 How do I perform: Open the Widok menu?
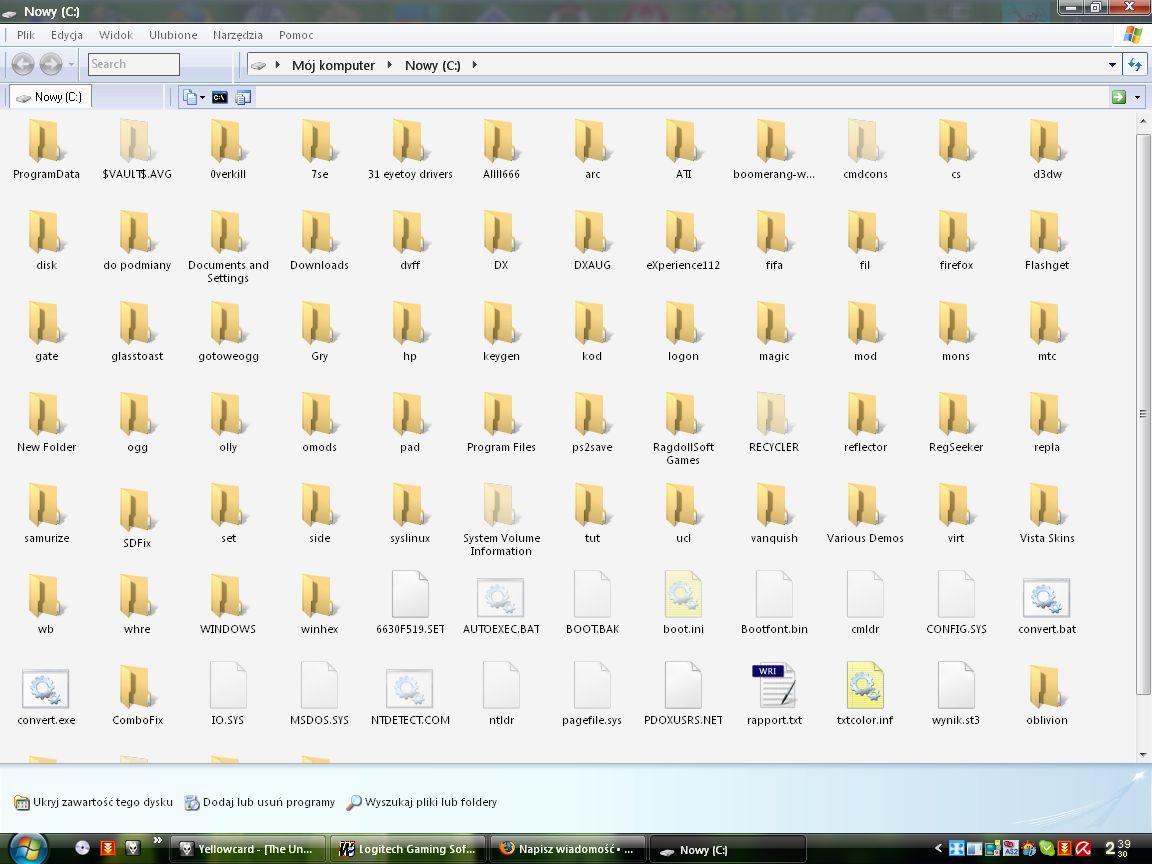click(115, 35)
